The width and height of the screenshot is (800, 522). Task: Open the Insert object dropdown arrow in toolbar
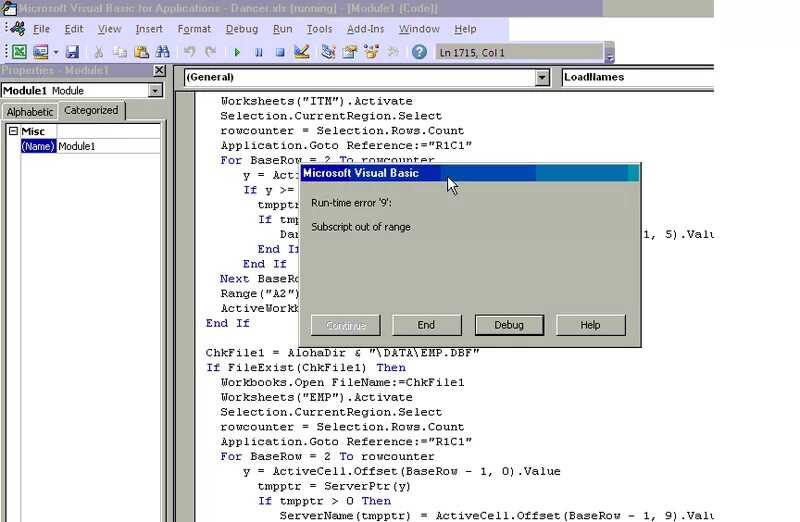(x=56, y=52)
